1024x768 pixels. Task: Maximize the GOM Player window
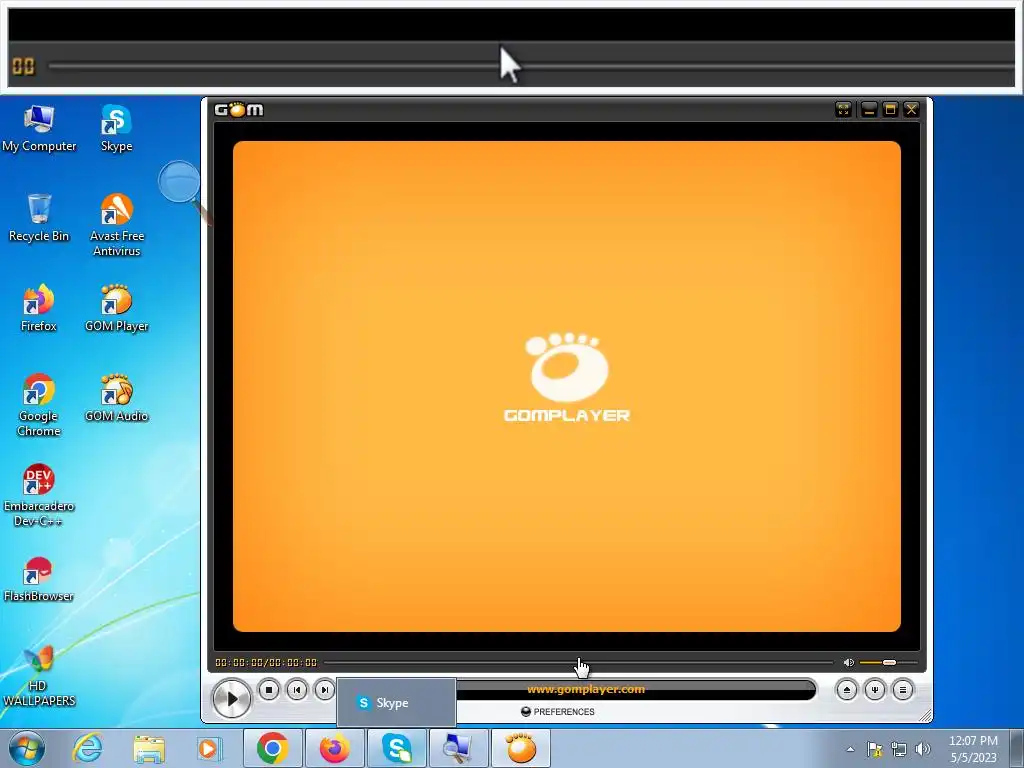[889, 110]
